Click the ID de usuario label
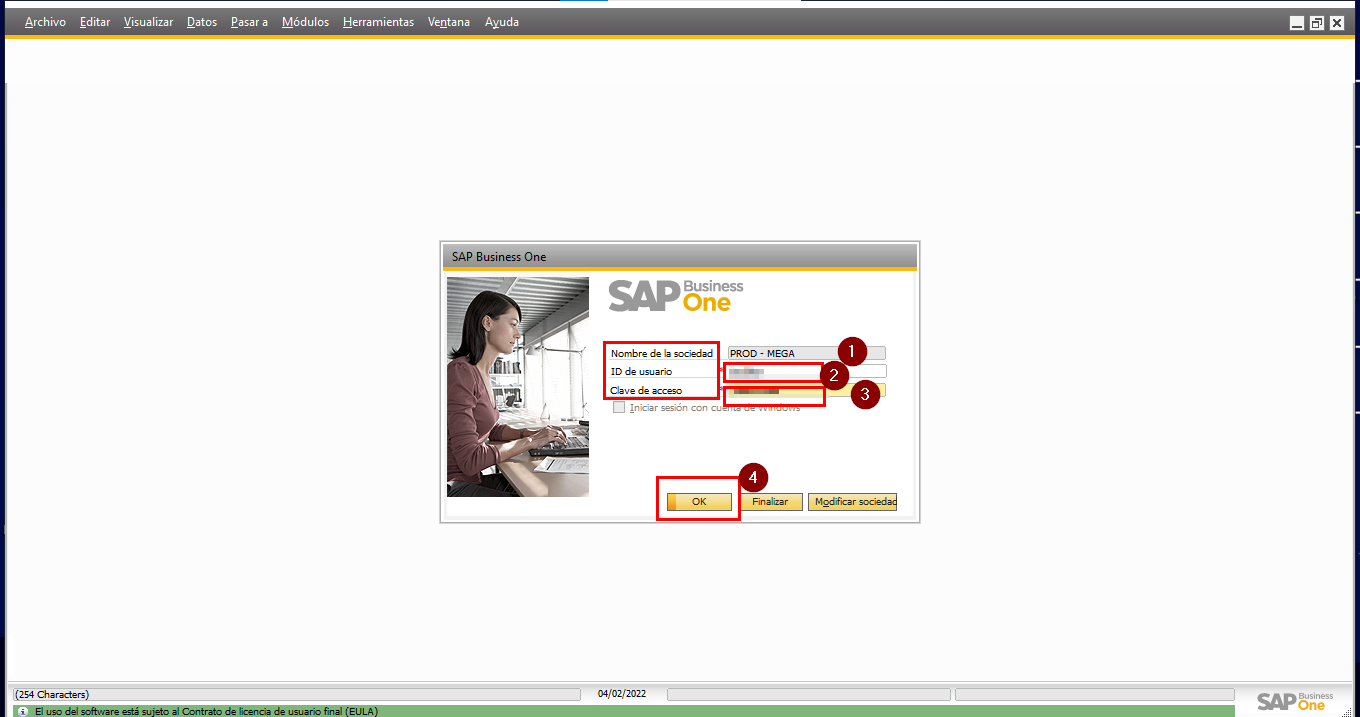1360x717 pixels. pyautogui.click(x=641, y=371)
